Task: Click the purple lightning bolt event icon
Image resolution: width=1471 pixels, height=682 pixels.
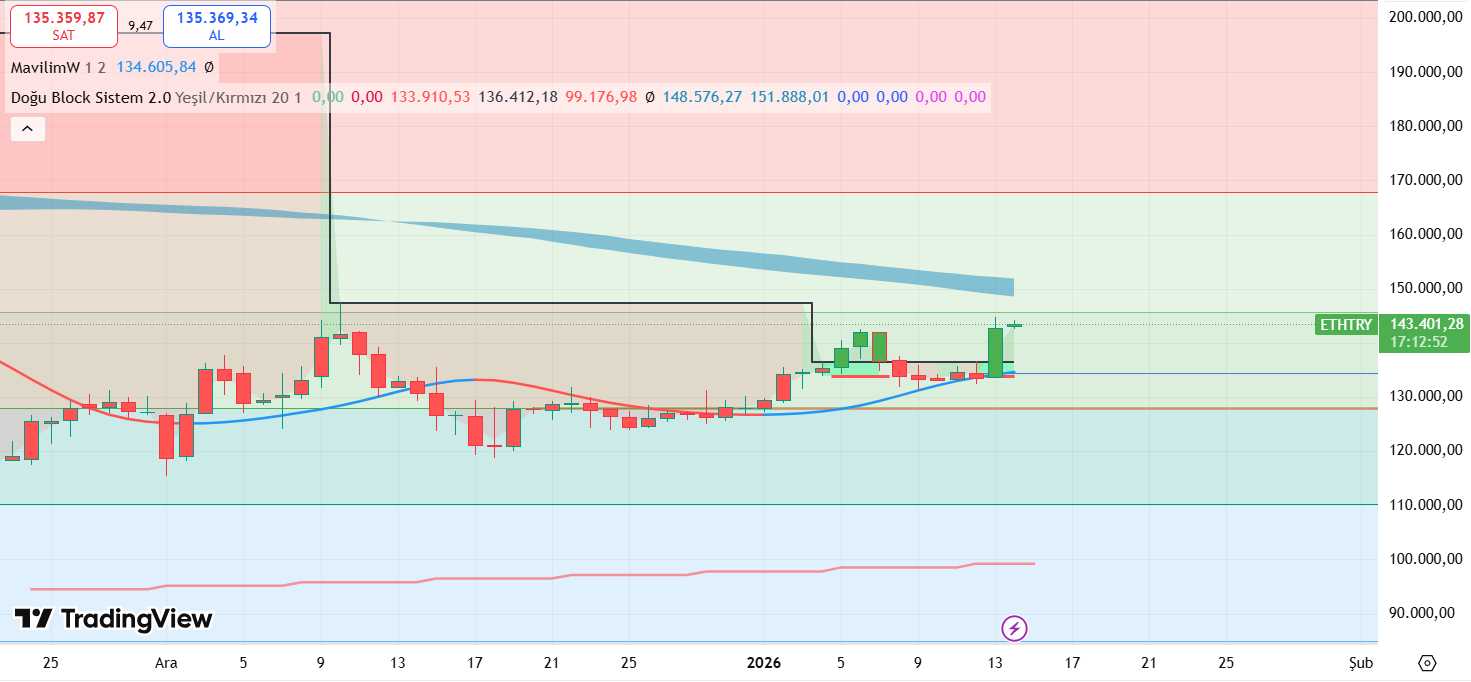Action: click(1014, 628)
